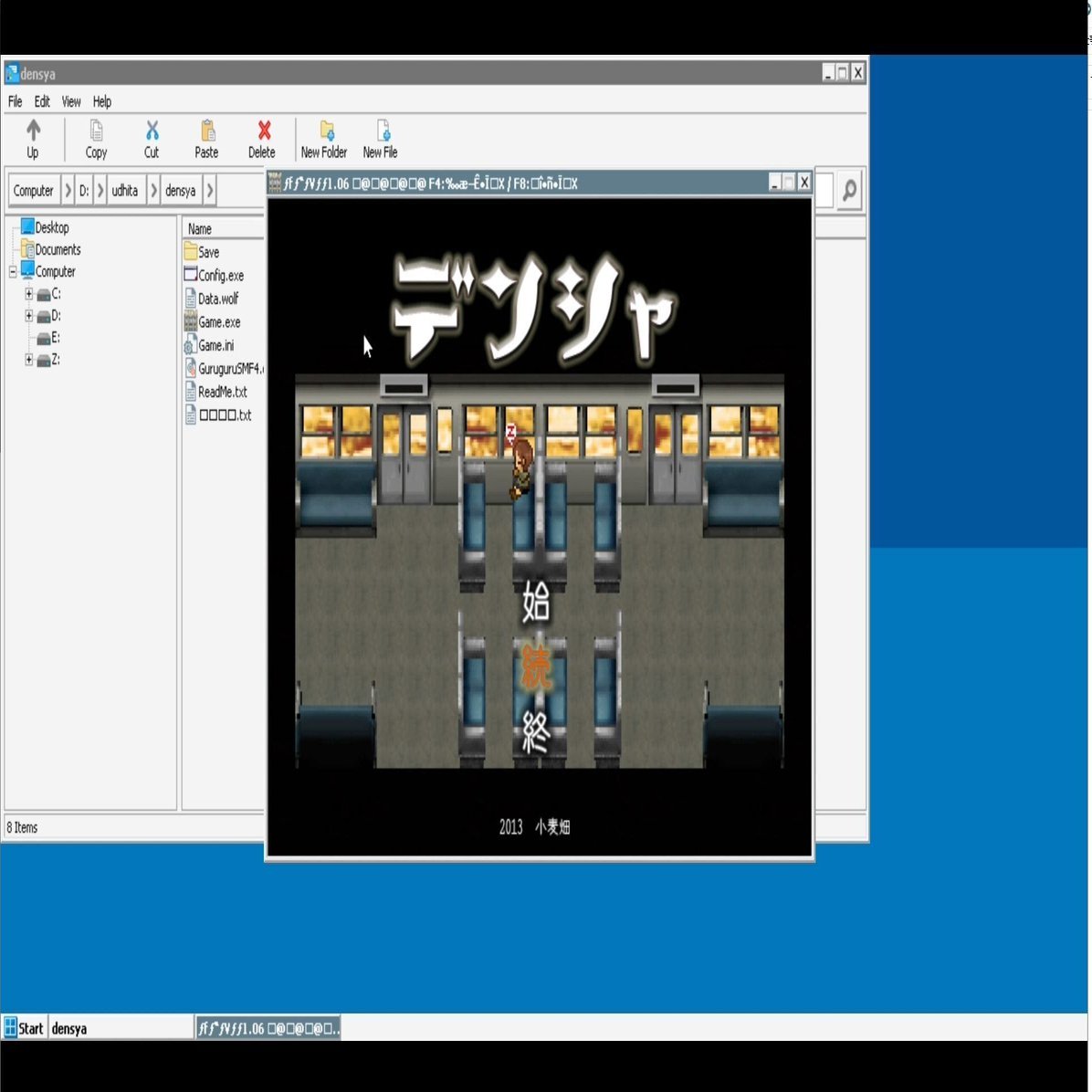This screenshot has width=1092, height=1092.
Task: Go up one folder level
Action: click(x=33, y=139)
